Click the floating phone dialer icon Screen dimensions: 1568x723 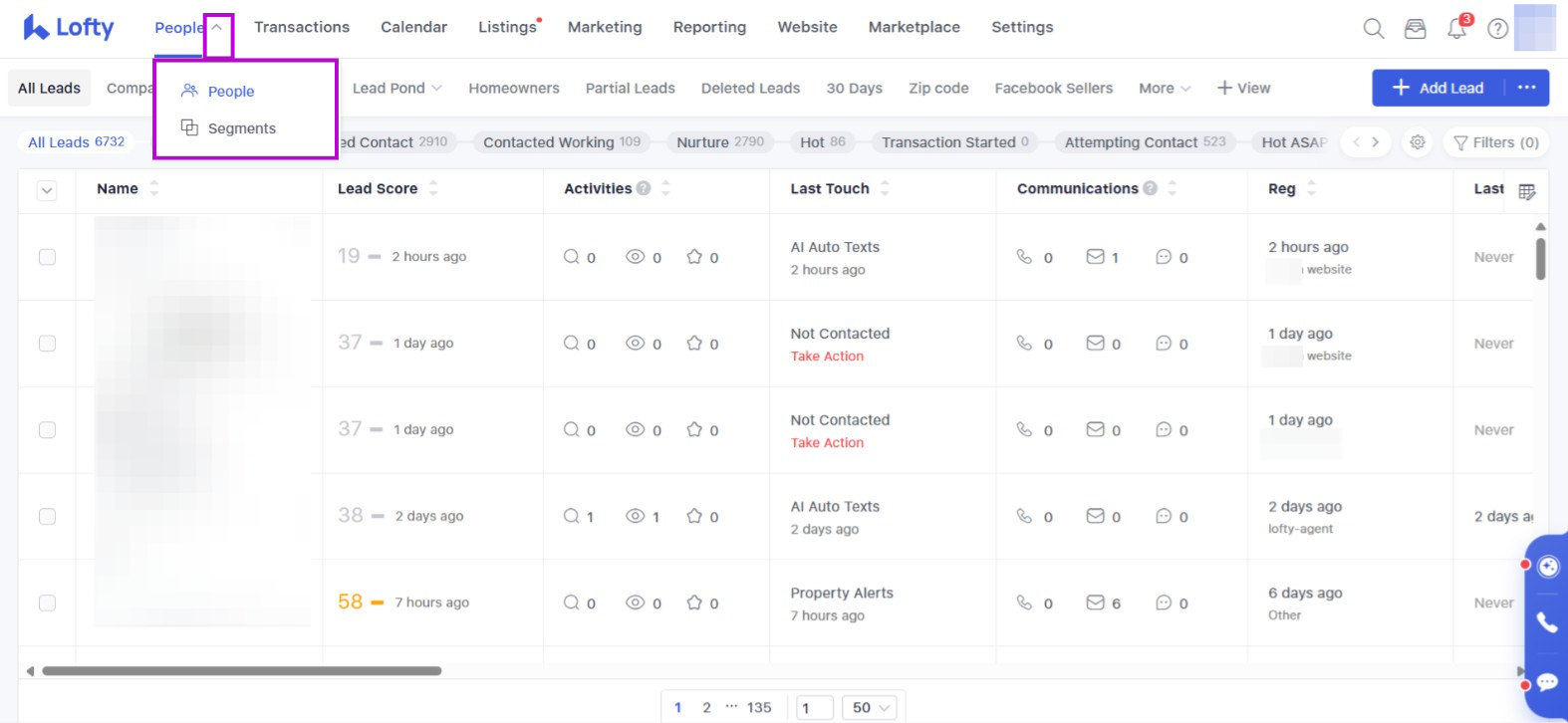(x=1547, y=622)
